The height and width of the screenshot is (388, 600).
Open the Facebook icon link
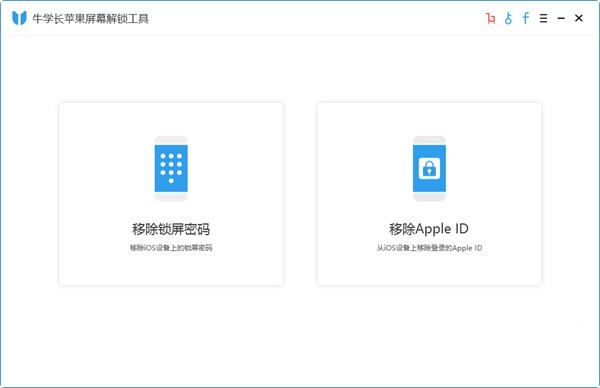point(526,18)
